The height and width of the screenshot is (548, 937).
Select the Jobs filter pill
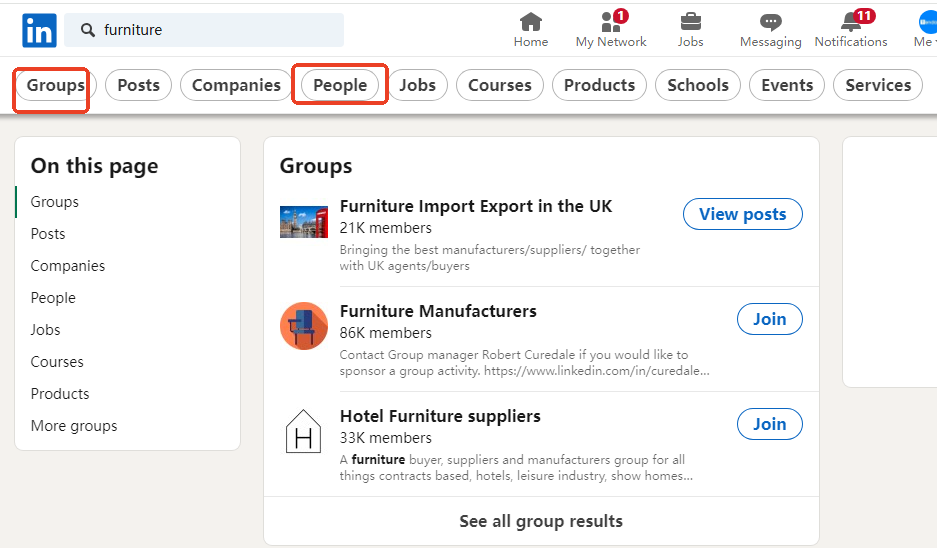[x=417, y=85]
